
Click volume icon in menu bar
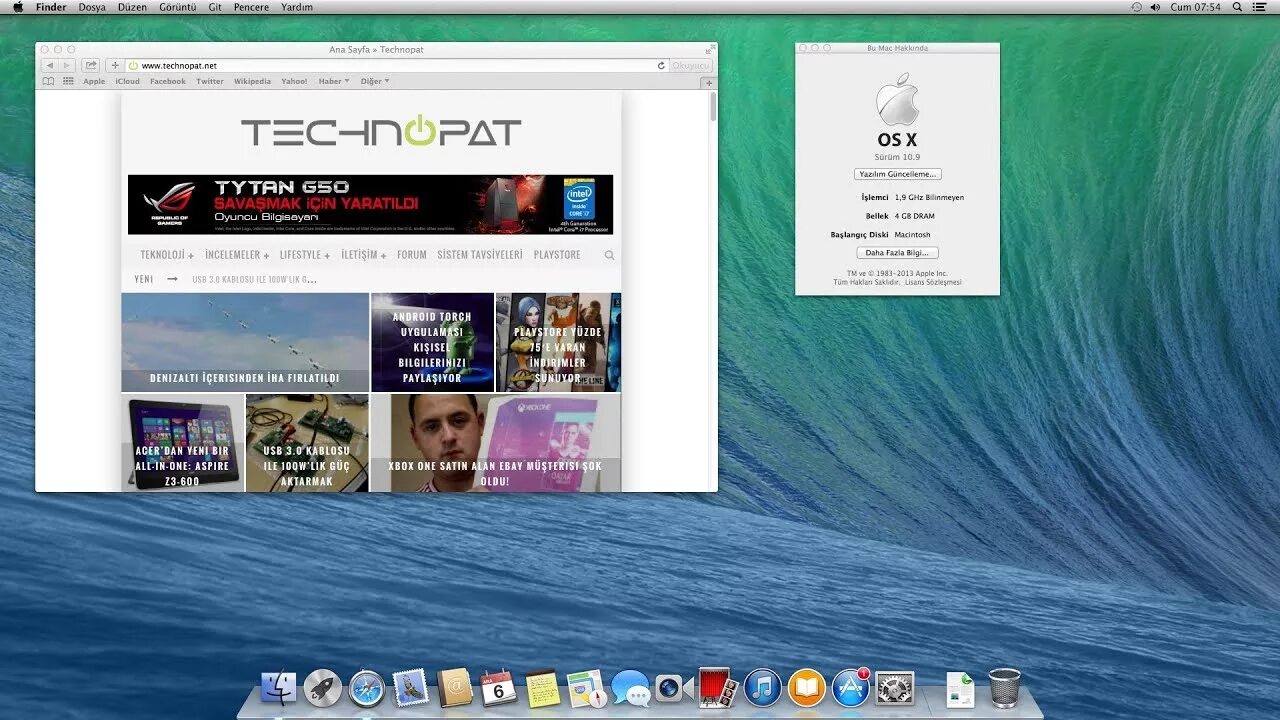tap(1155, 7)
